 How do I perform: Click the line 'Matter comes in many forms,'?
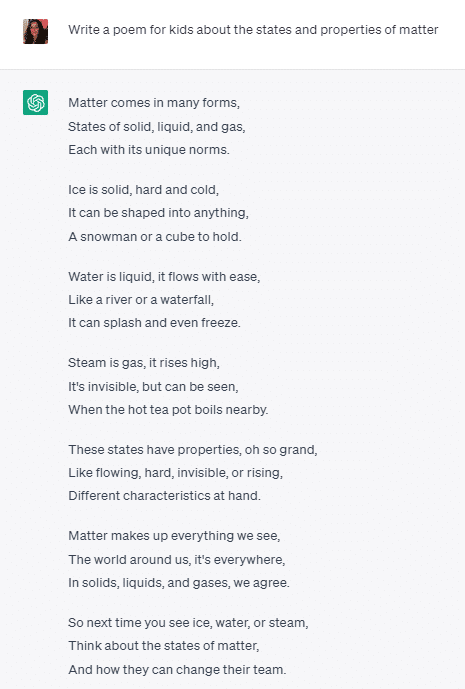coord(154,103)
